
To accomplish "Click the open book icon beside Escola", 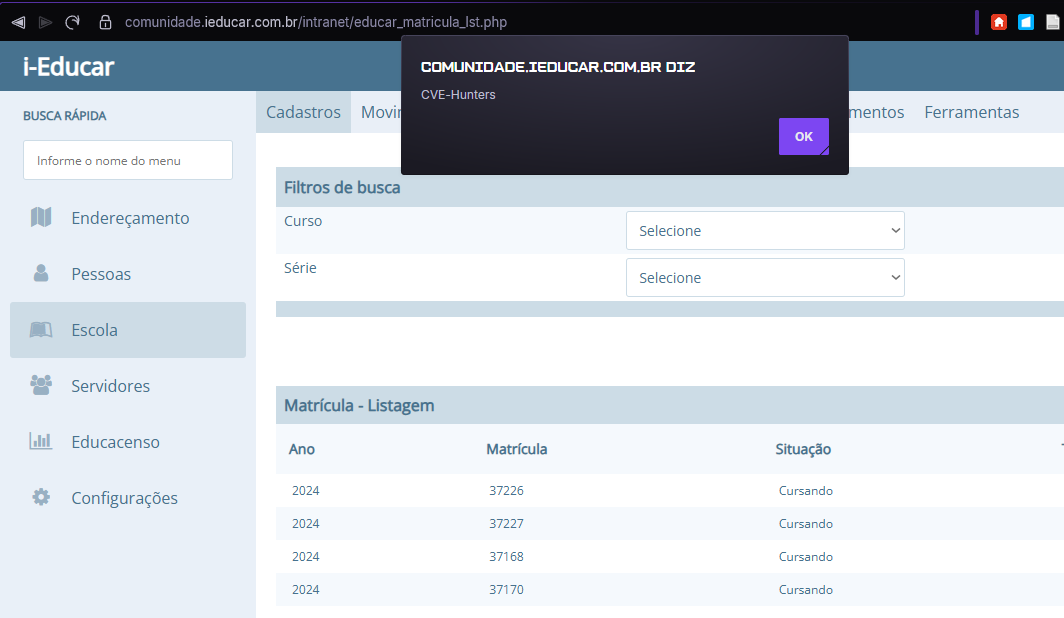I will coord(41,330).
